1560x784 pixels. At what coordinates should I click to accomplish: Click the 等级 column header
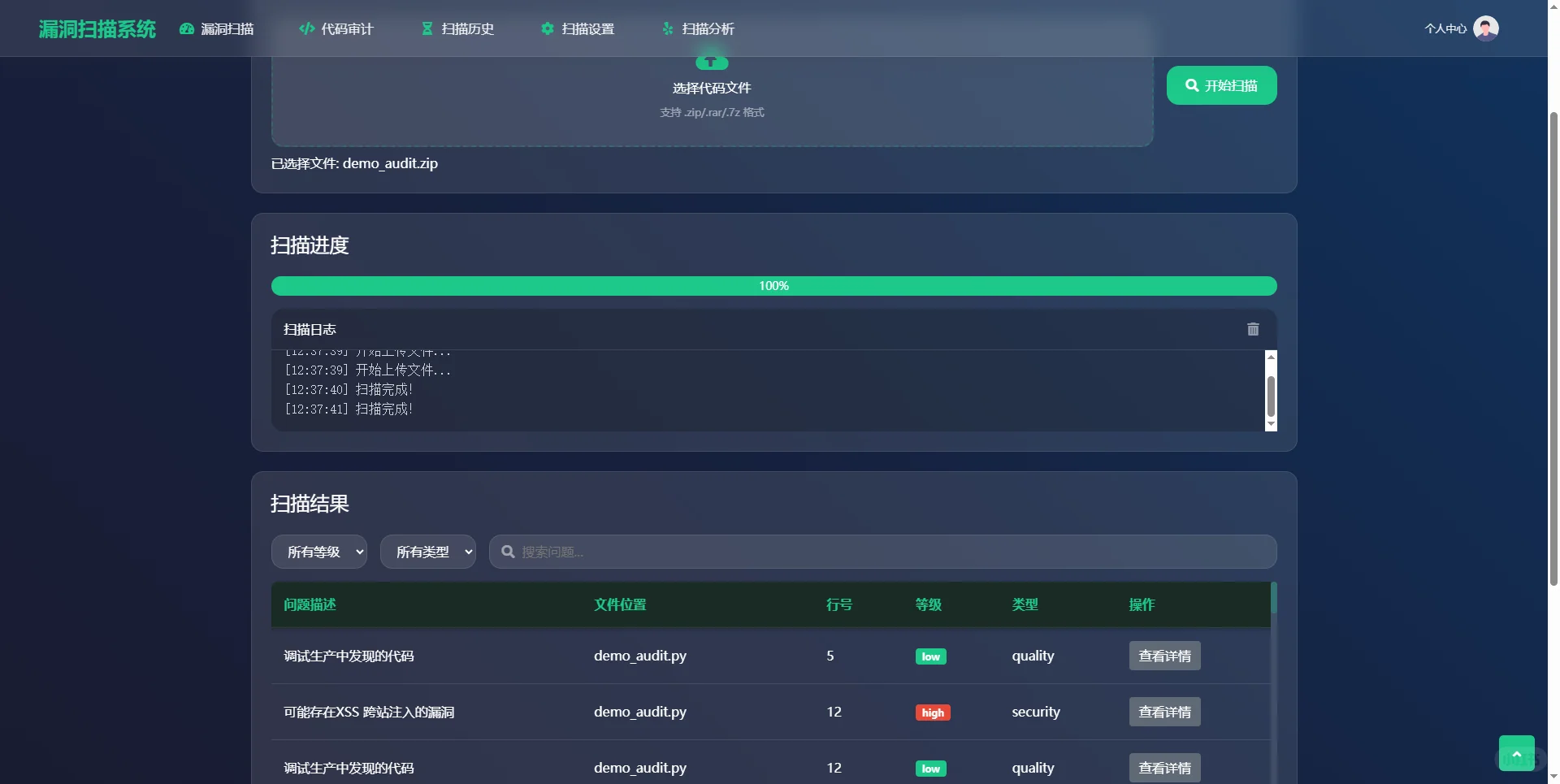click(929, 604)
